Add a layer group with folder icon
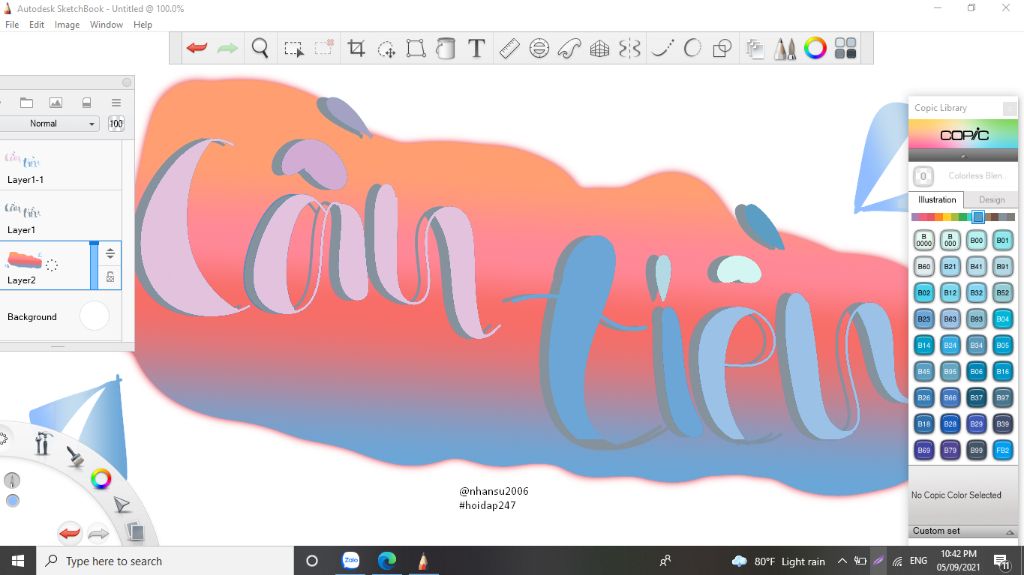Screen dimensions: 1024x575 [26, 103]
